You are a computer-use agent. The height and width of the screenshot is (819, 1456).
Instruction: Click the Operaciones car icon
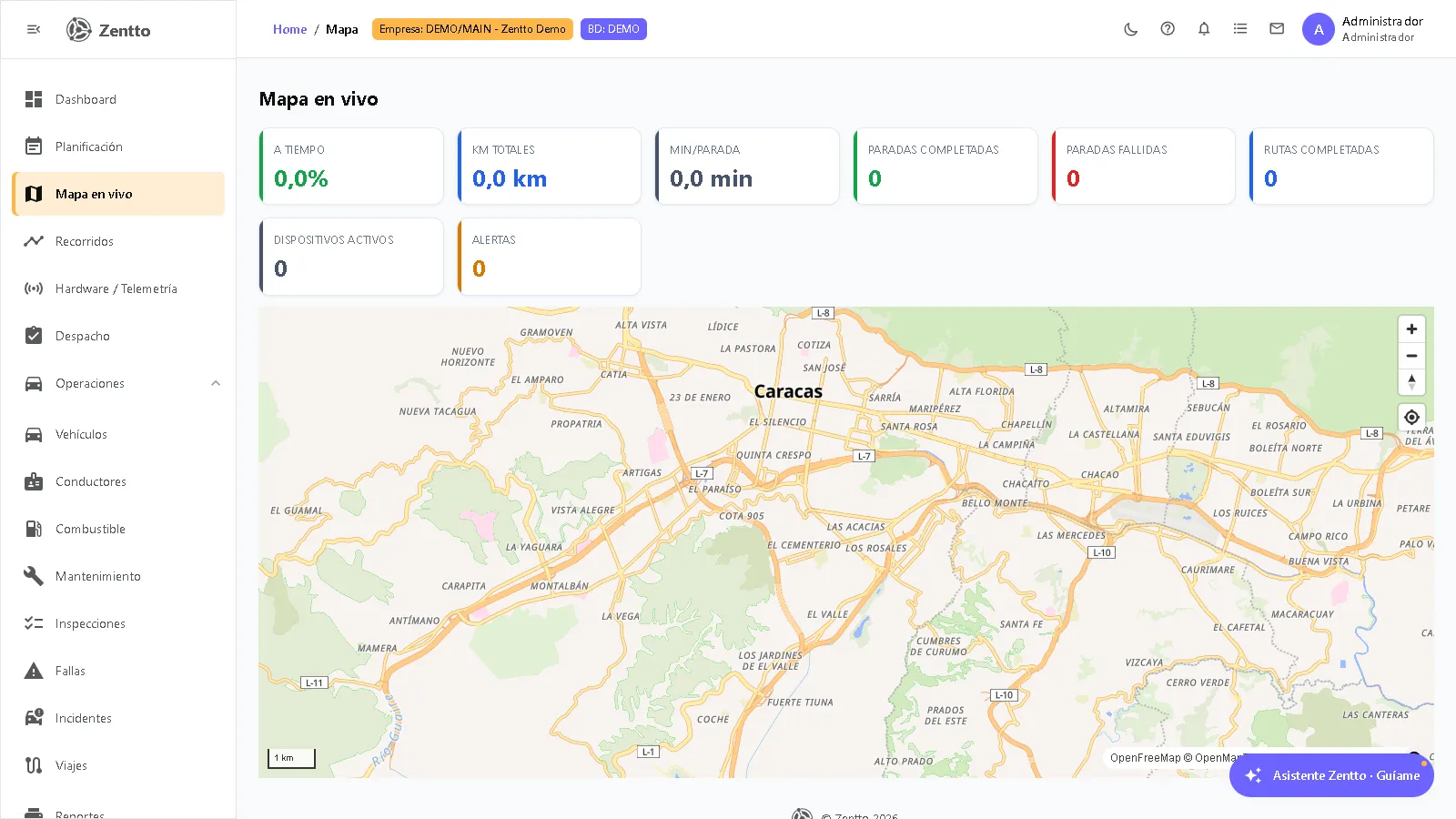click(x=34, y=383)
